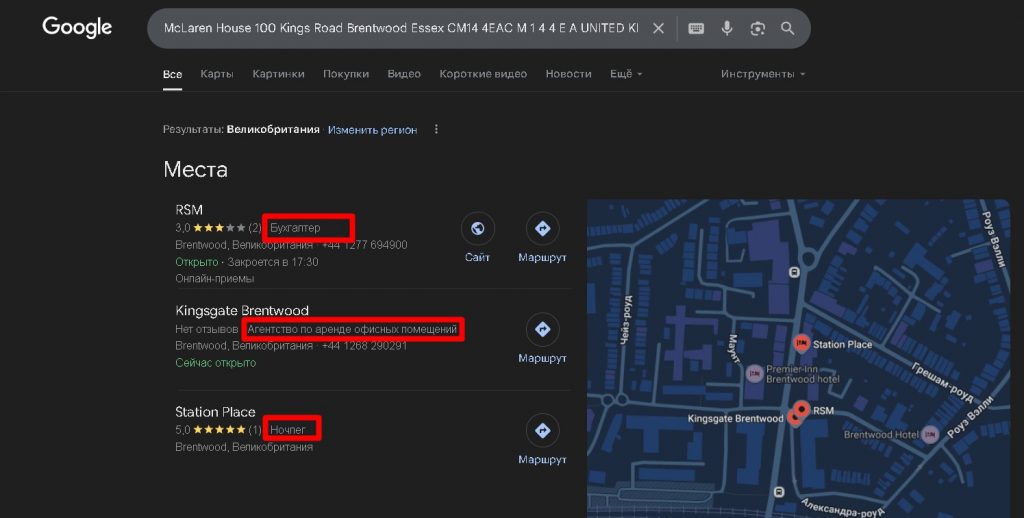Click into the search query field

click(400, 28)
